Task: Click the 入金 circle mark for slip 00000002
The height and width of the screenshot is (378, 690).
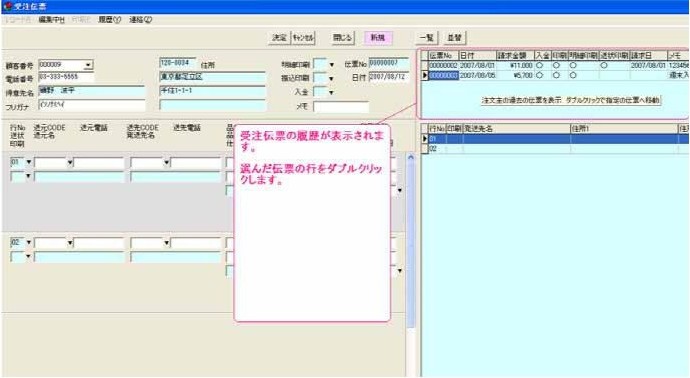Action: coord(540,65)
